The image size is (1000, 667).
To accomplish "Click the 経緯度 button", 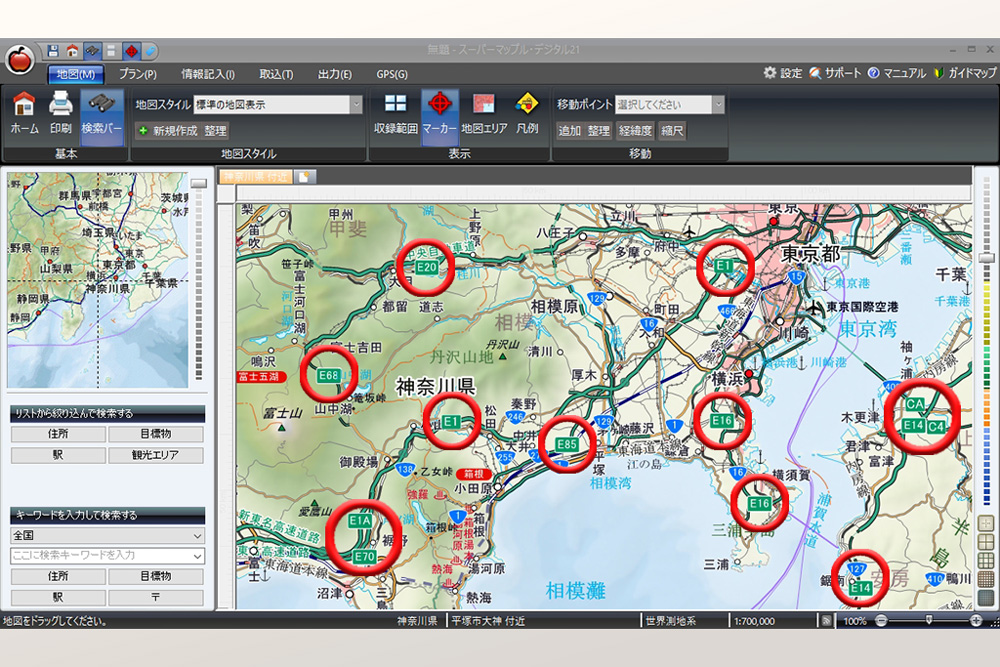I will coord(635,131).
